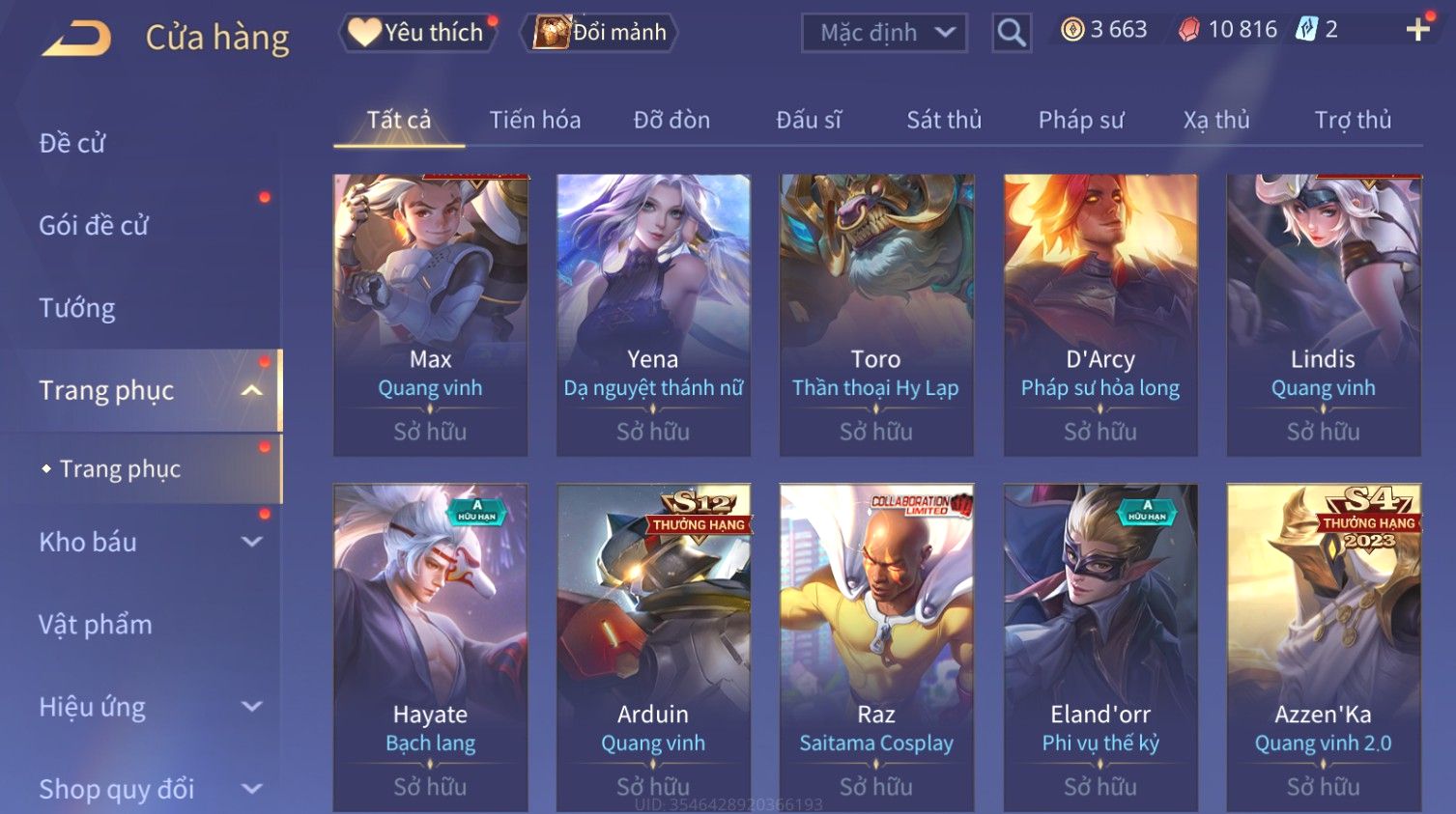This screenshot has height=814, width=1456.
Task: Select the Yena Dạ nguyệt thánh nữ card
Action: point(653,315)
